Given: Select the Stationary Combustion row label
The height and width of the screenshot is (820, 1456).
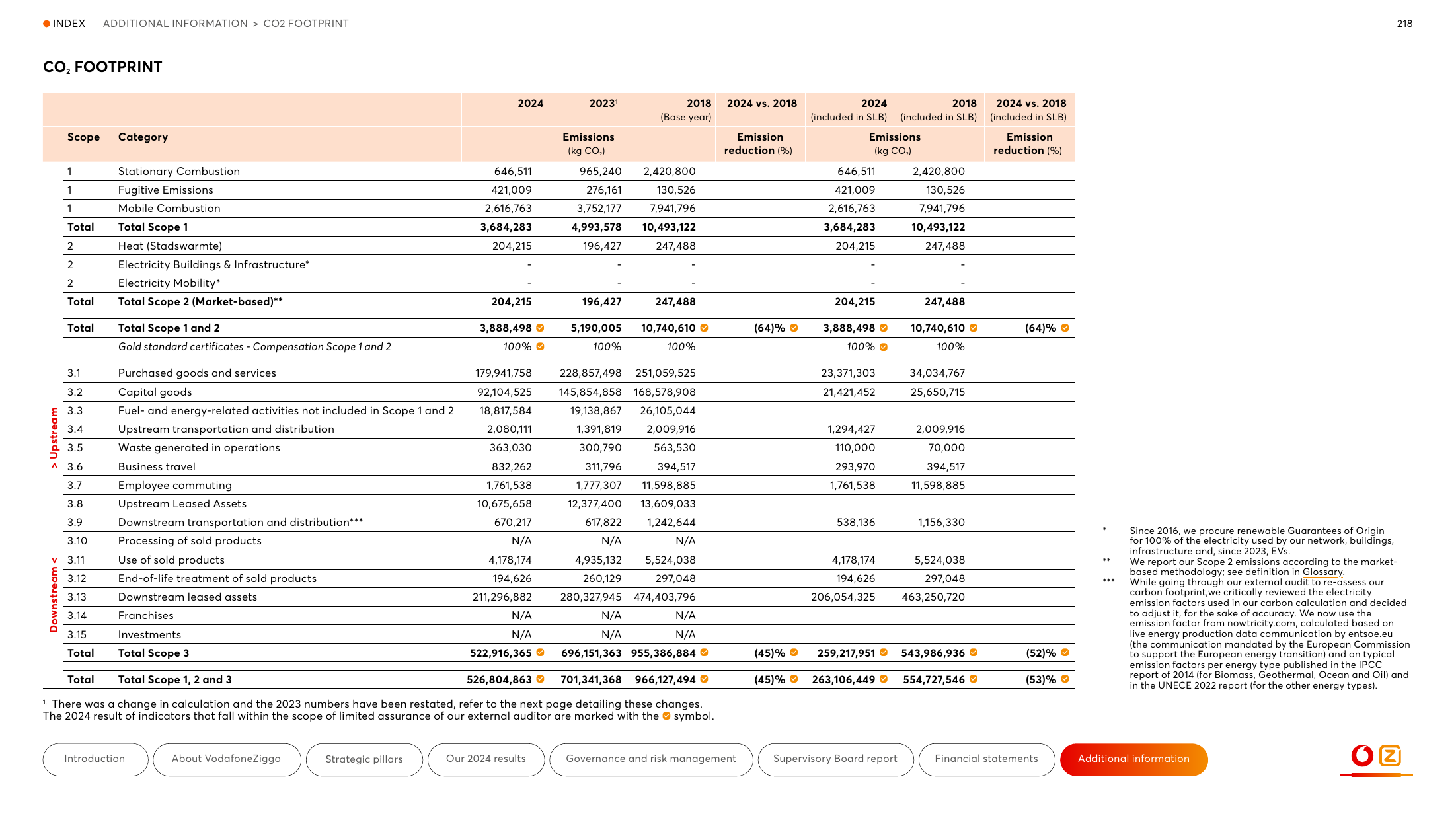Looking at the screenshot, I should click(x=179, y=172).
